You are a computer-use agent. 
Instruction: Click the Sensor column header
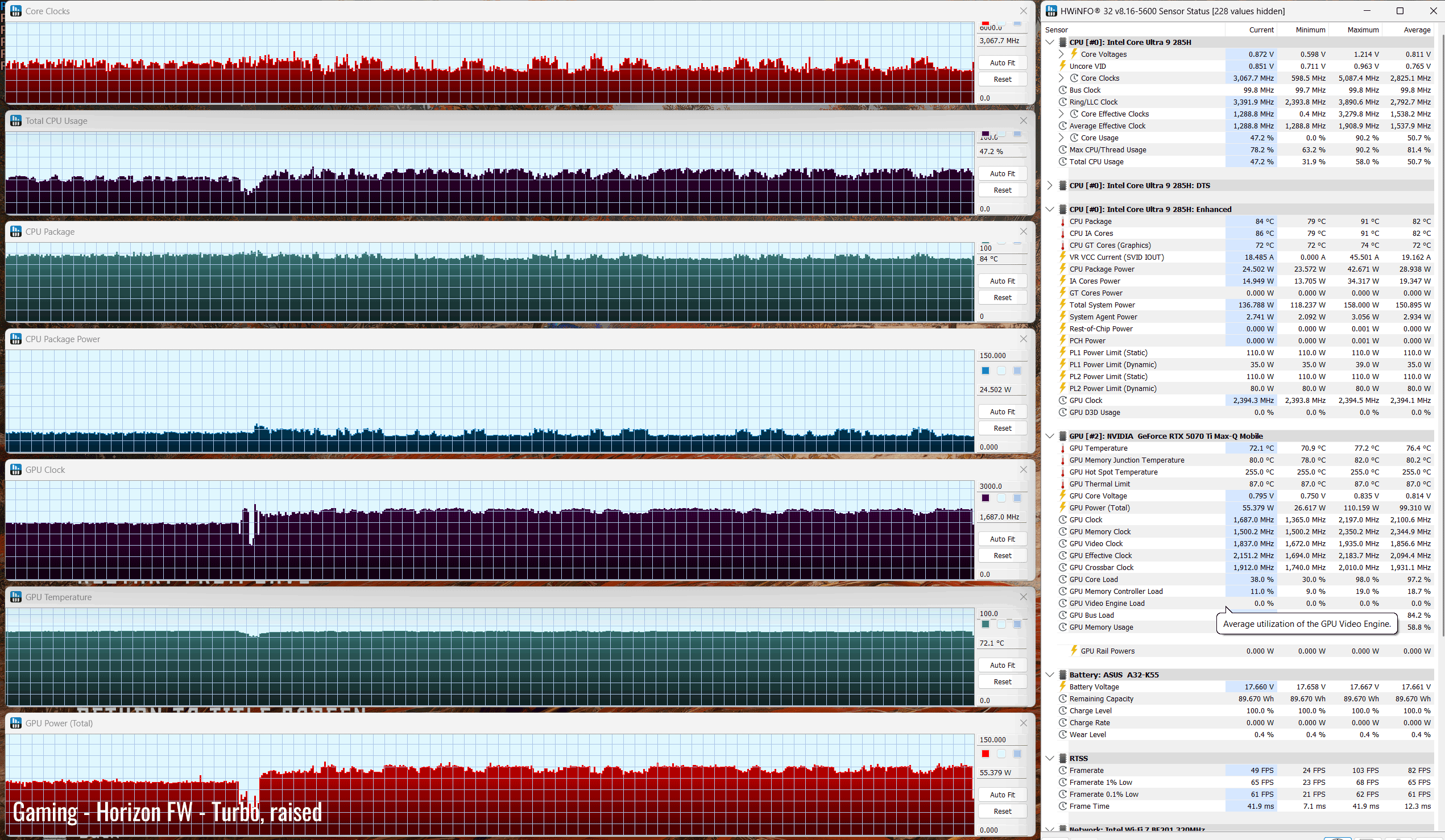(x=1133, y=30)
